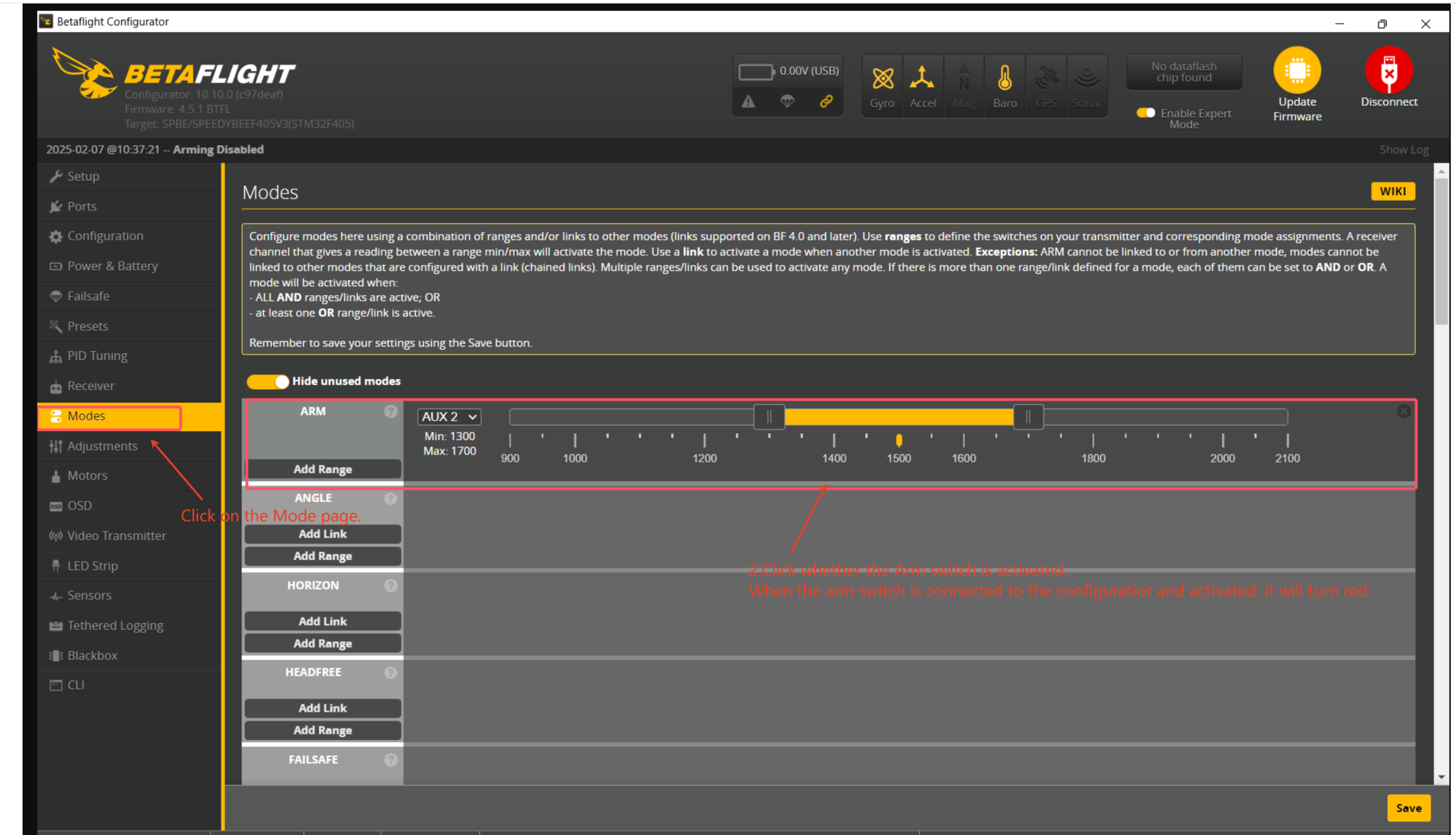Viewport: 1456px width, 835px height.
Task: Open the Failsafe tab
Action: (129, 296)
